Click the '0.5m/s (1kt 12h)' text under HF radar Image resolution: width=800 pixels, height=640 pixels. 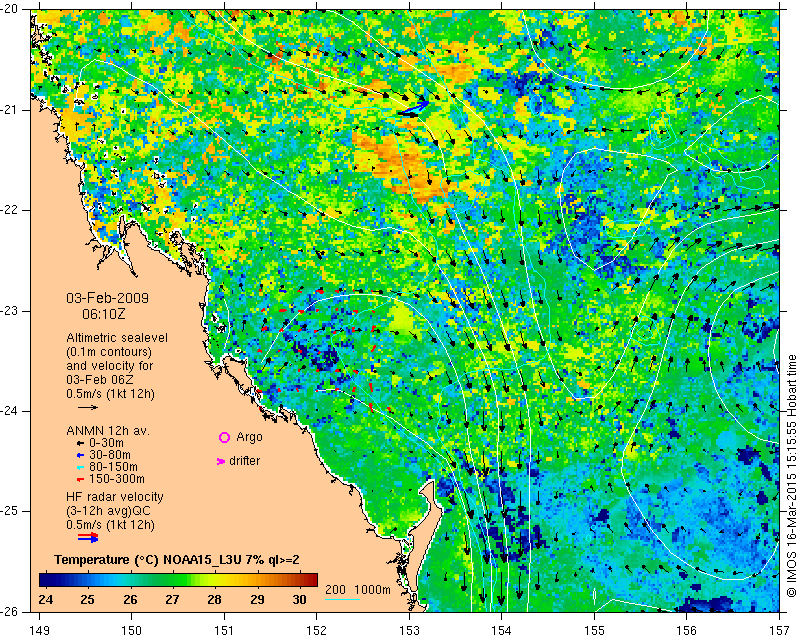tap(110, 525)
